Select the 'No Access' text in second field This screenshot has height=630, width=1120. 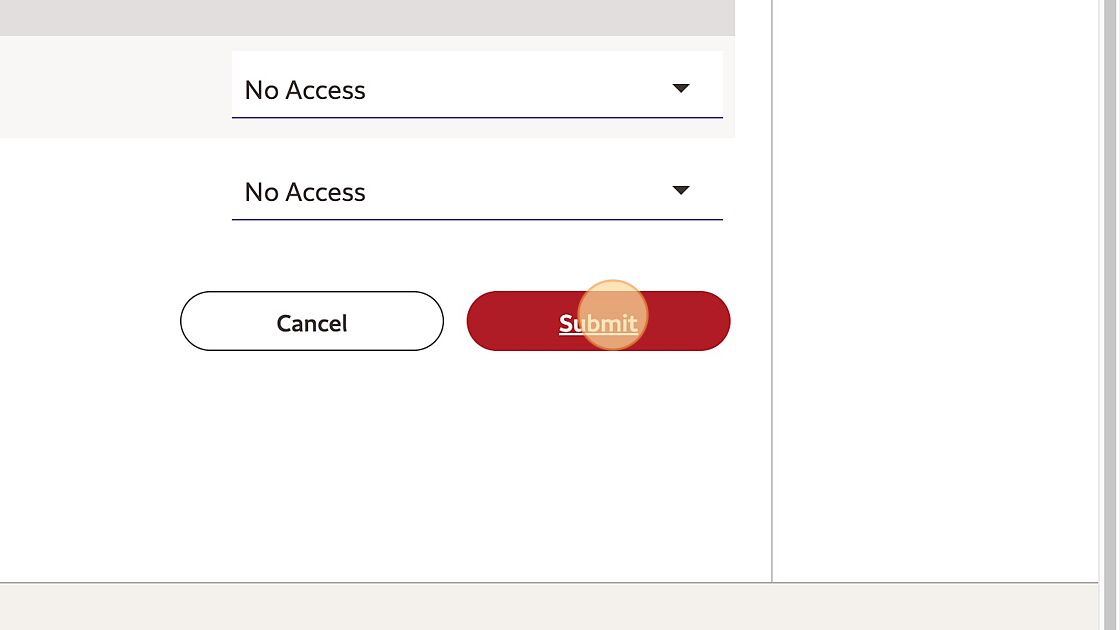[305, 192]
